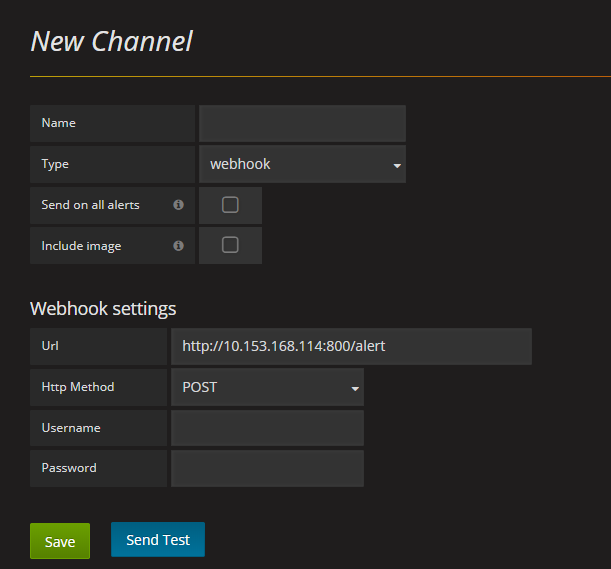Click the Username label
Viewport: 611px width, 569px height.
(71, 428)
